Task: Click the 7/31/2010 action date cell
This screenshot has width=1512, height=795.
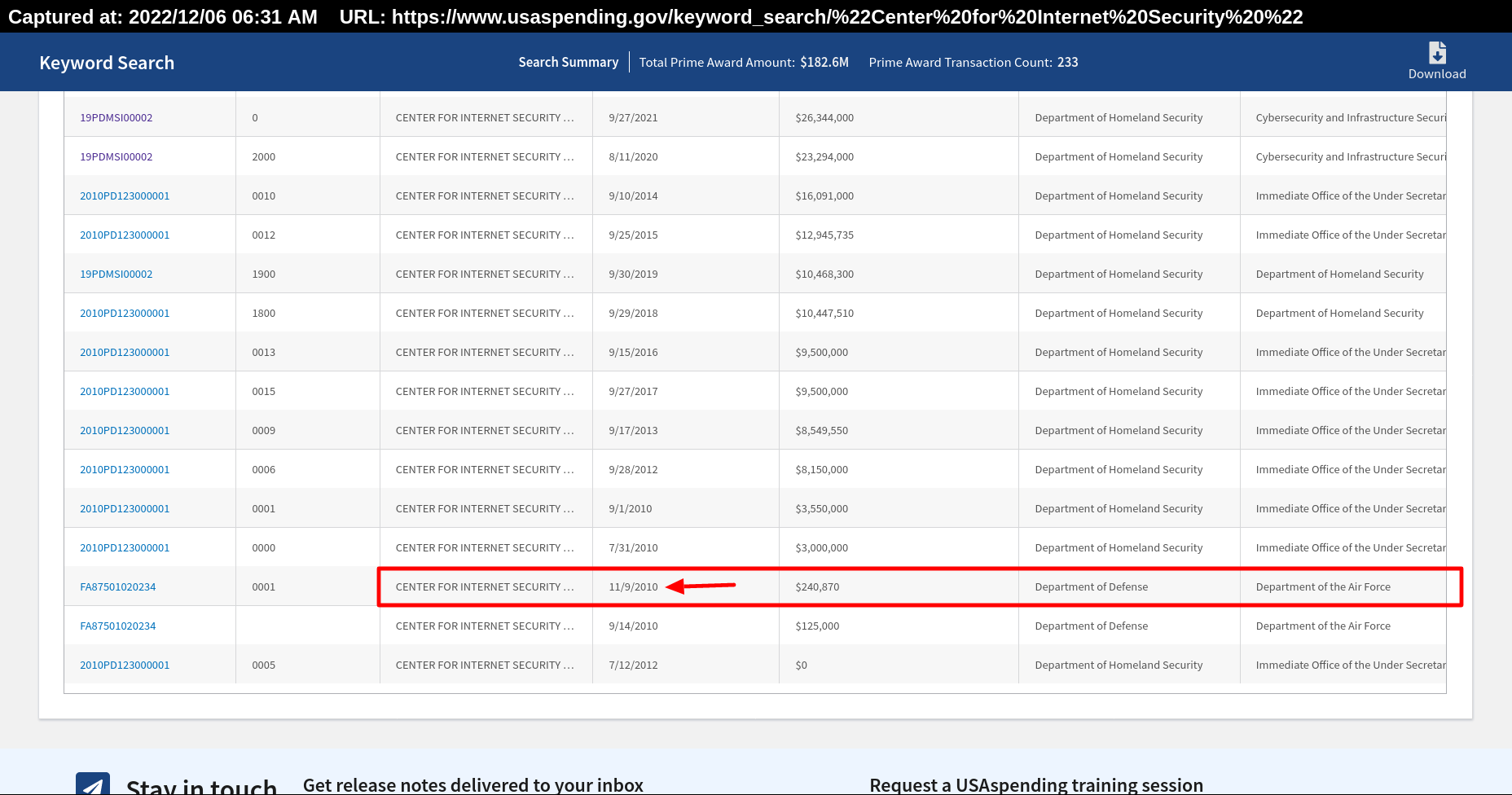Action: tap(686, 547)
